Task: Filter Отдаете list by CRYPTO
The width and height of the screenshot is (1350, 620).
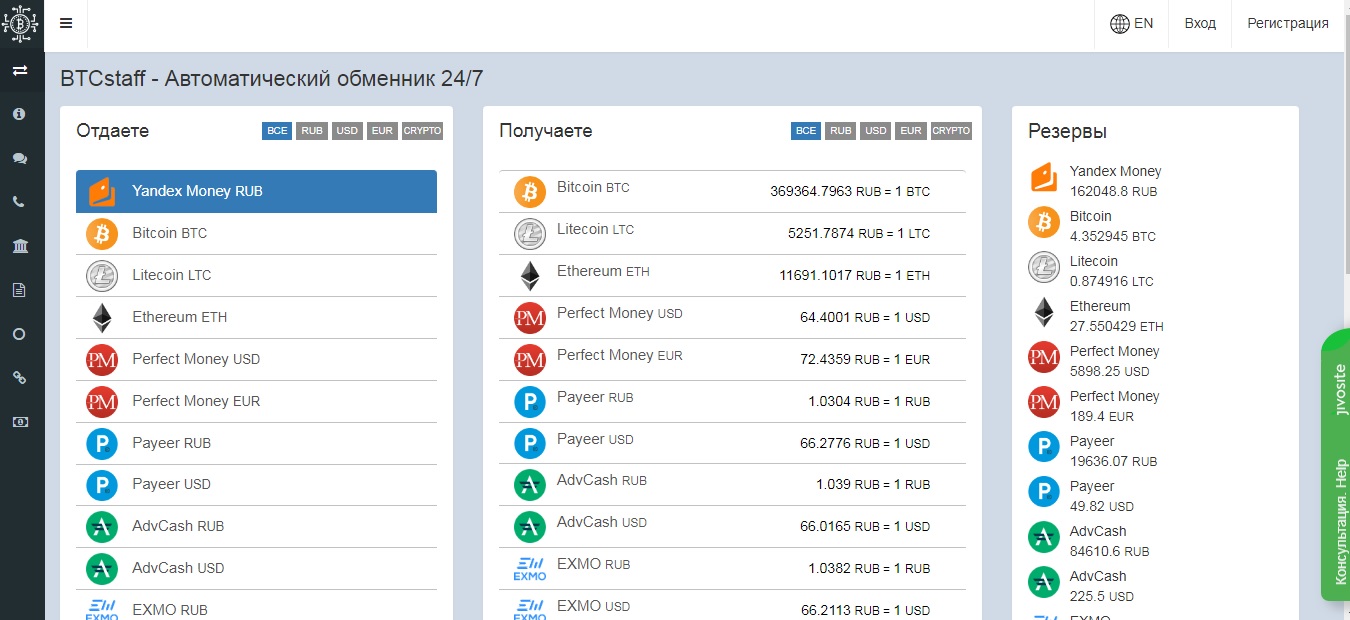Action: click(x=422, y=131)
